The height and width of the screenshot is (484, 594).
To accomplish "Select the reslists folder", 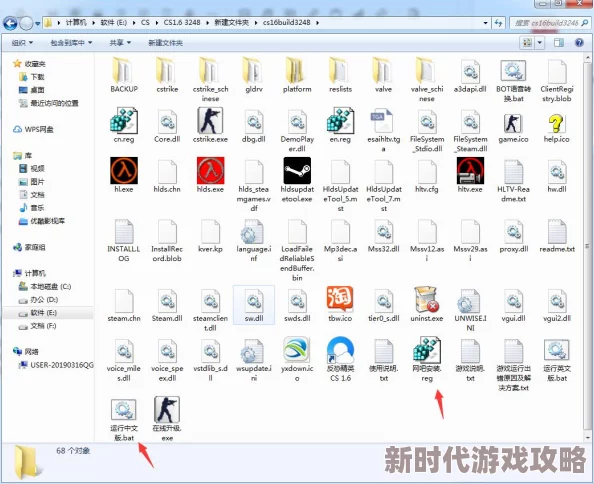I will 340,75.
